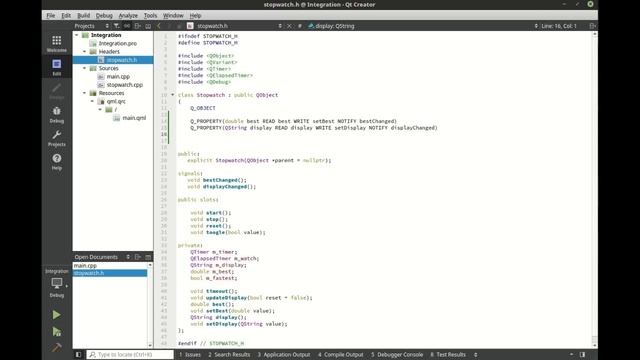This screenshot has height=360, width=640.
Task: Open the File menu
Action: click(51, 16)
